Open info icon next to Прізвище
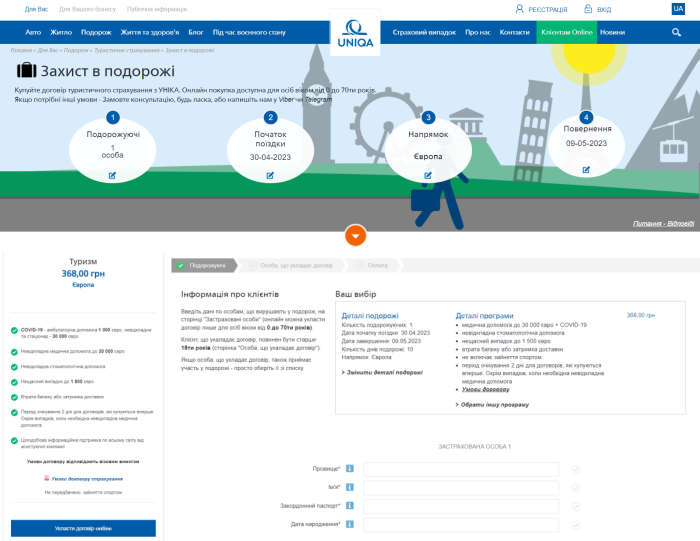 350,469
